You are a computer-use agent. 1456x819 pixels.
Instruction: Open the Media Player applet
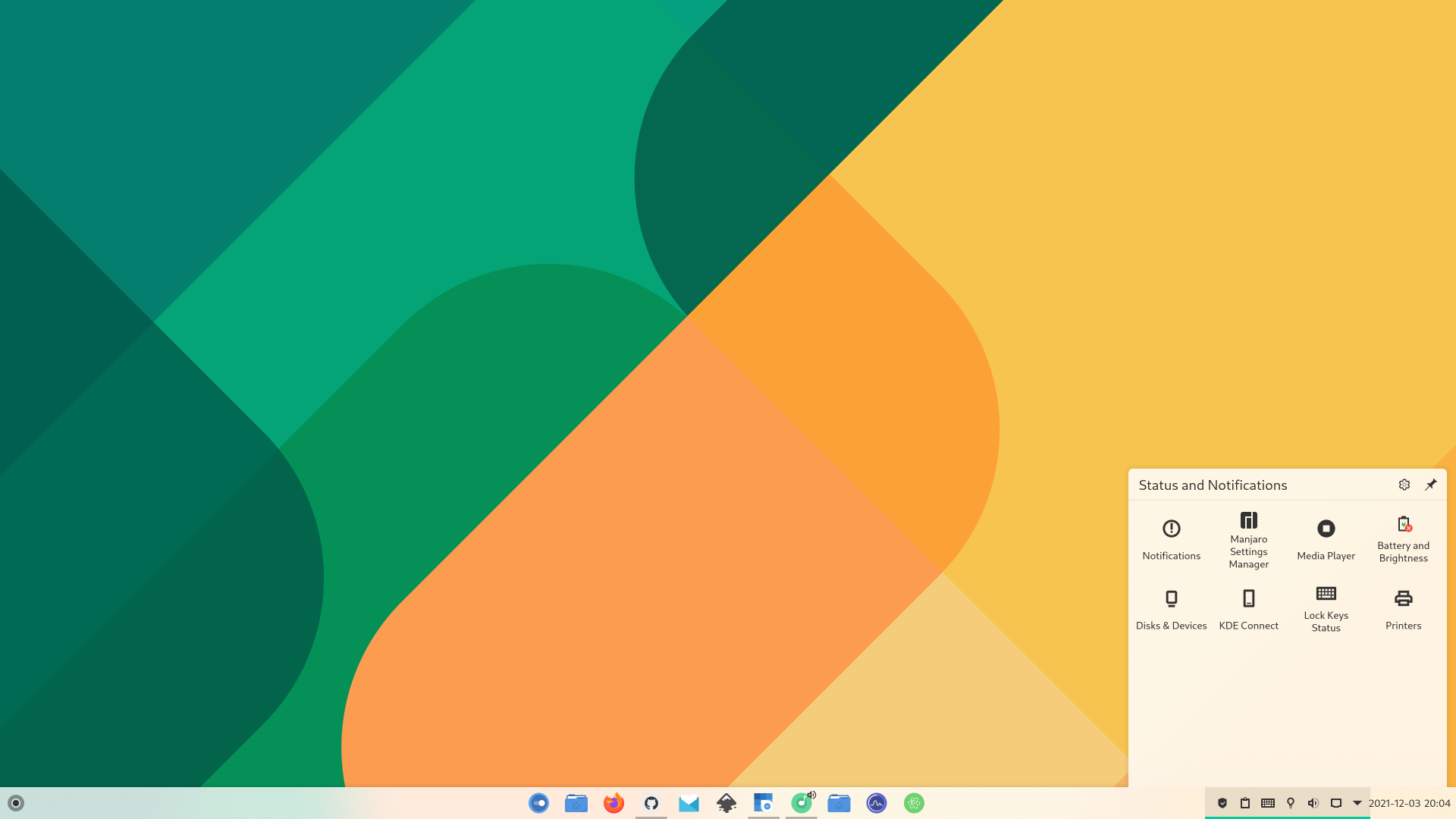(1326, 540)
